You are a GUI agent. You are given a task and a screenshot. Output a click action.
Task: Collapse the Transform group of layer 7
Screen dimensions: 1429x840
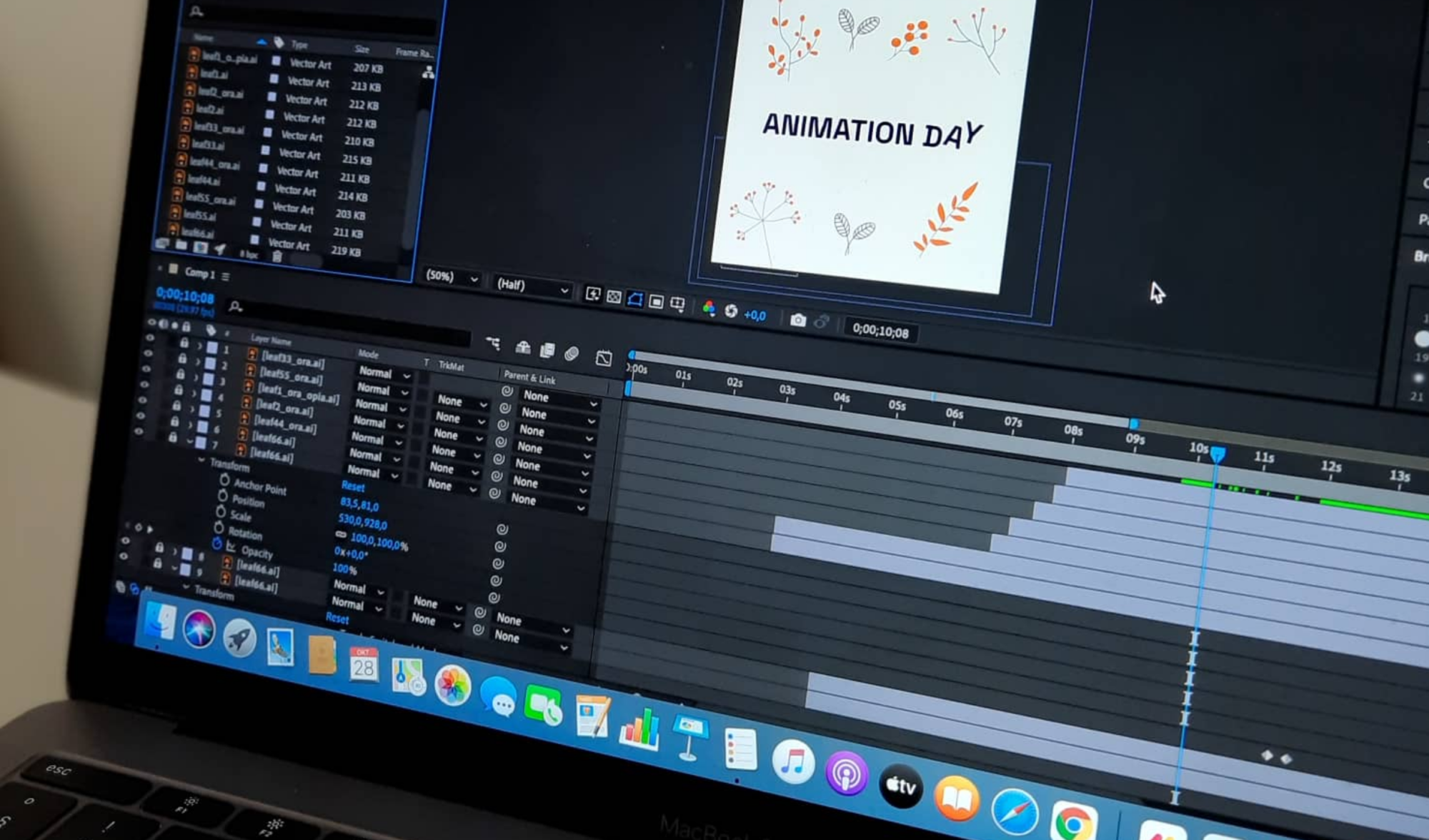(201, 461)
